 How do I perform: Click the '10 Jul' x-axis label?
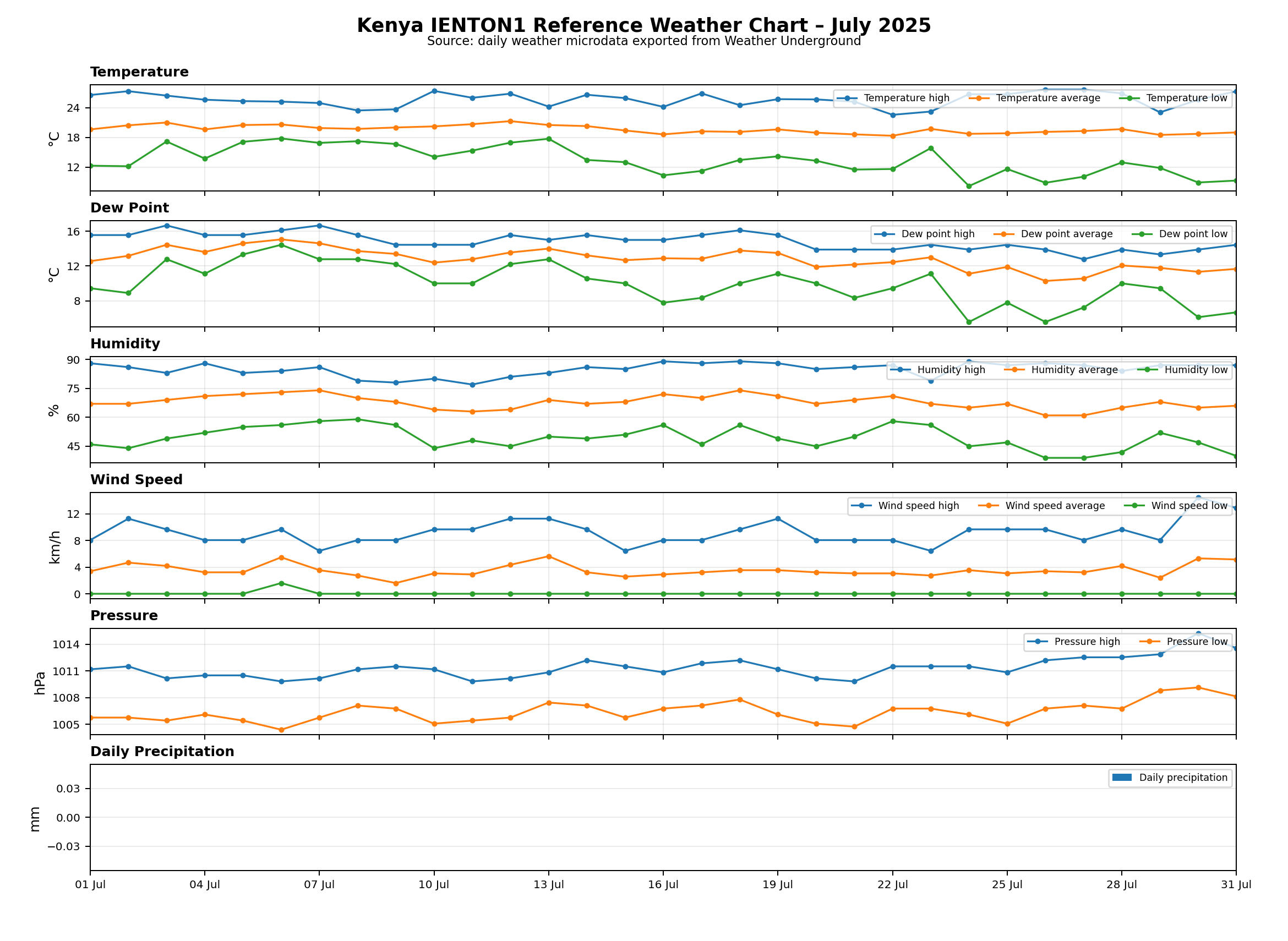434,885
